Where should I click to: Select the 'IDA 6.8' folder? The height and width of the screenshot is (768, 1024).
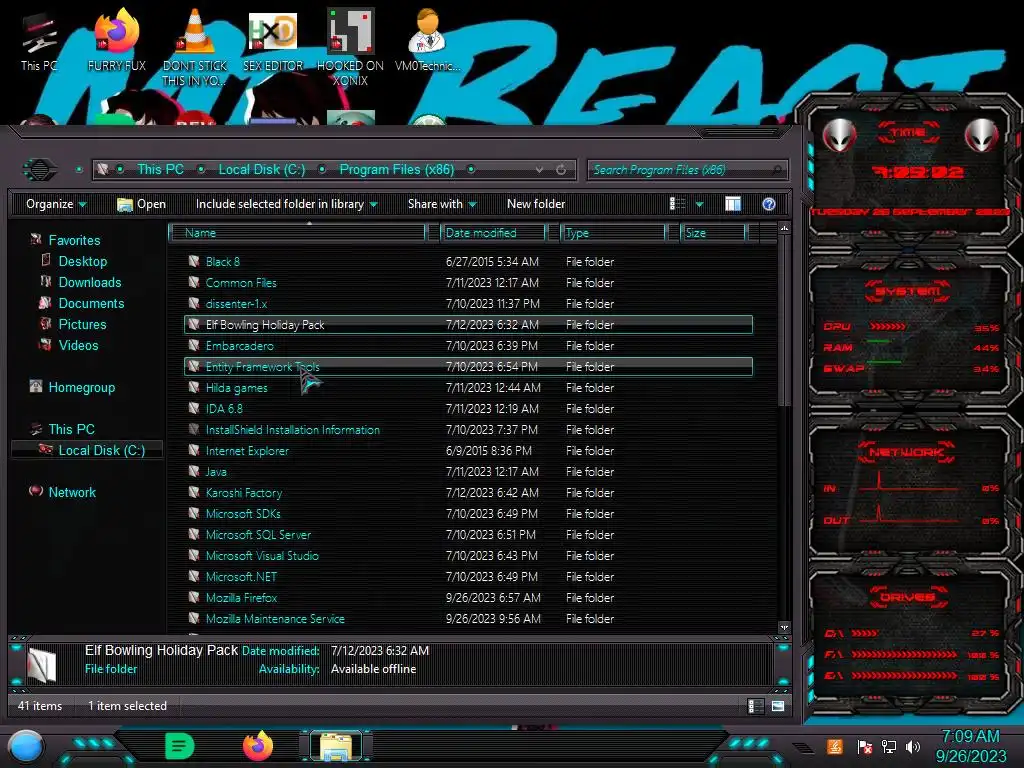click(x=468, y=409)
